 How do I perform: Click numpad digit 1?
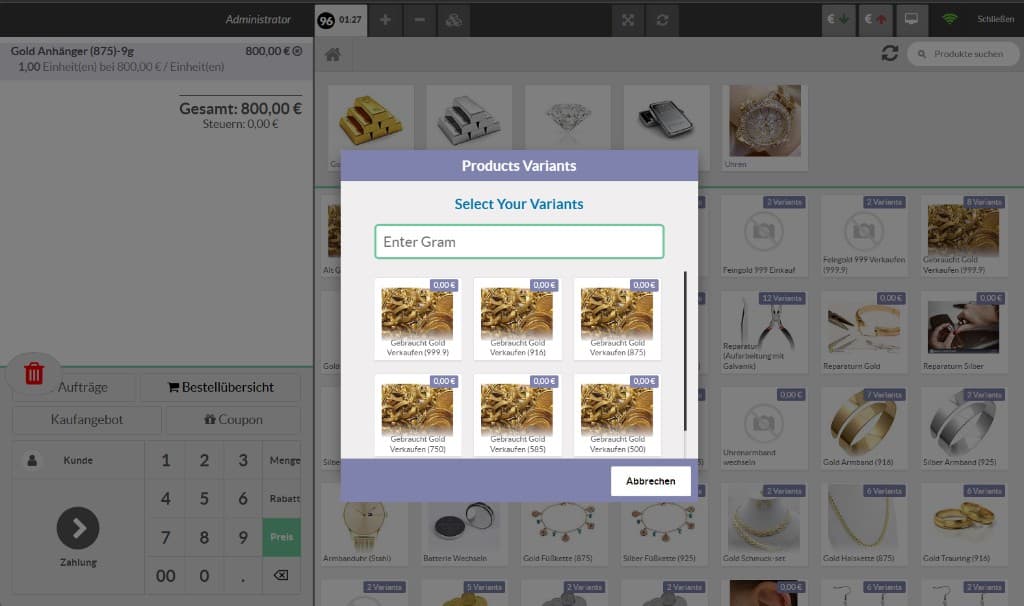click(x=165, y=460)
